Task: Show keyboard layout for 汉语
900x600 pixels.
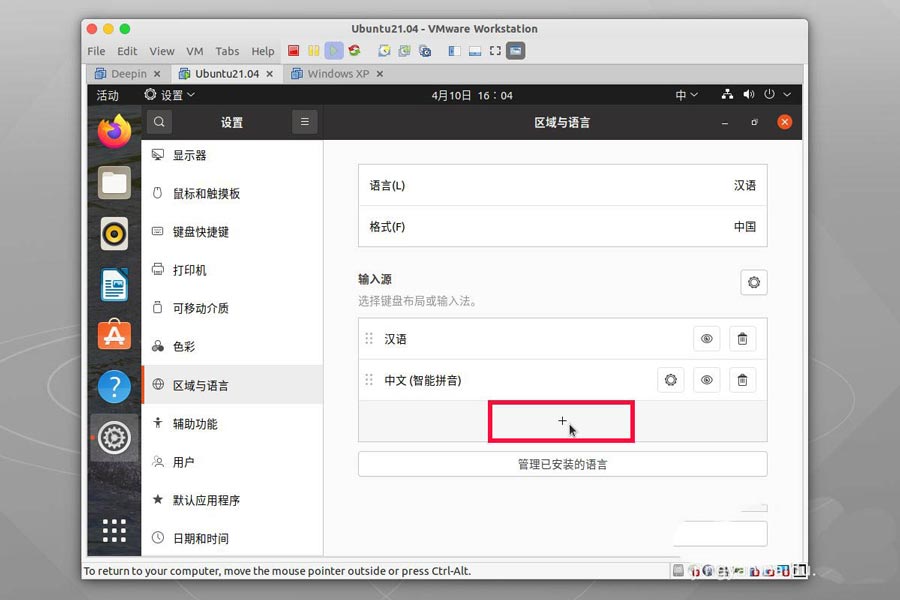Action: coord(706,338)
